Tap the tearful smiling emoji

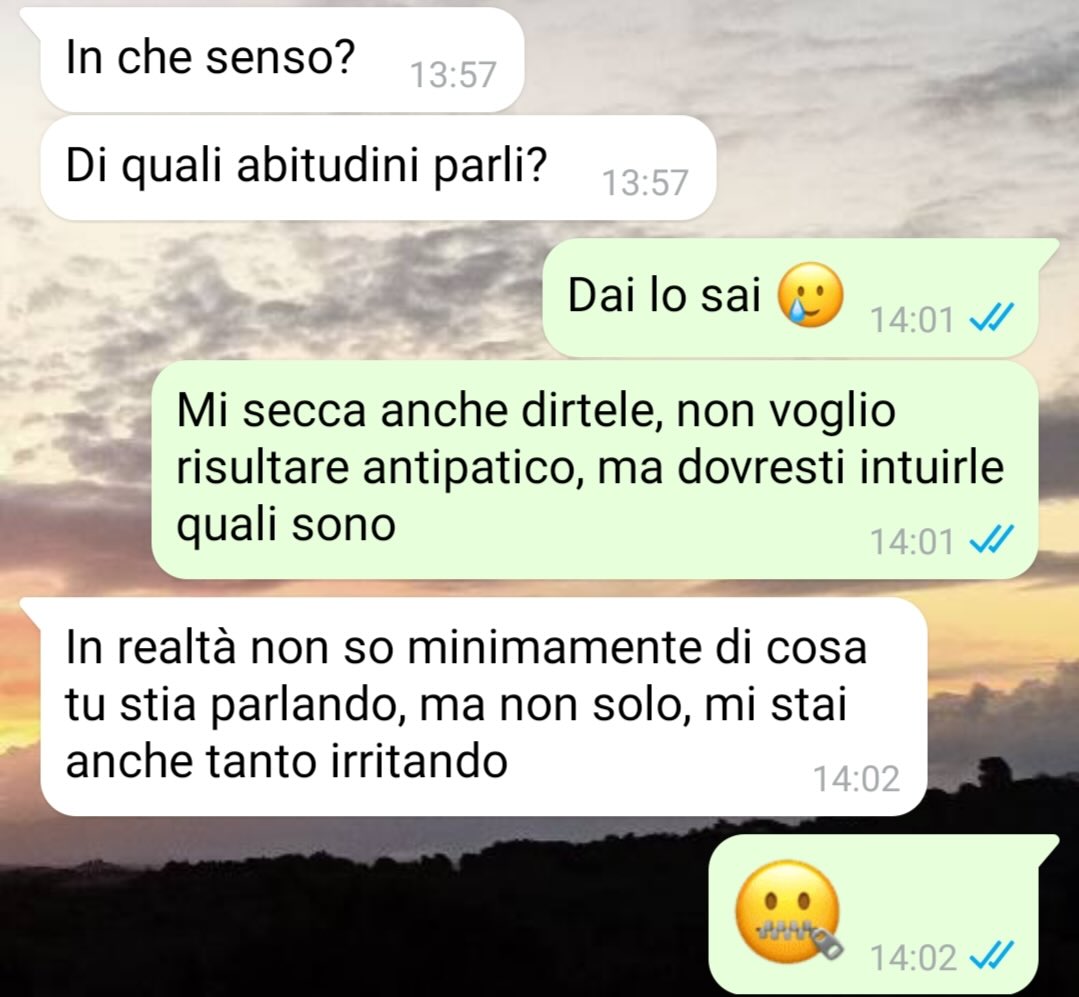(x=810, y=295)
